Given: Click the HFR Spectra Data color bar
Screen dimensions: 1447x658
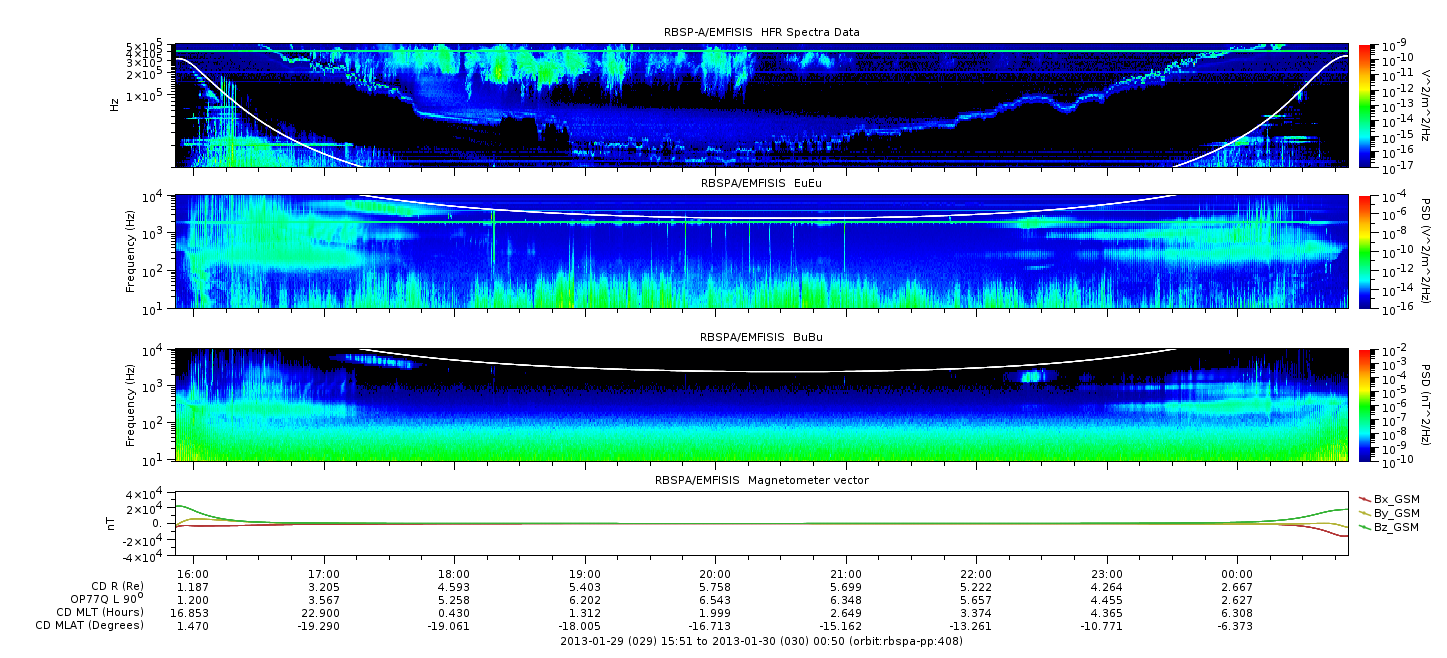Looking at the screenshot, I should (1364, 105).
